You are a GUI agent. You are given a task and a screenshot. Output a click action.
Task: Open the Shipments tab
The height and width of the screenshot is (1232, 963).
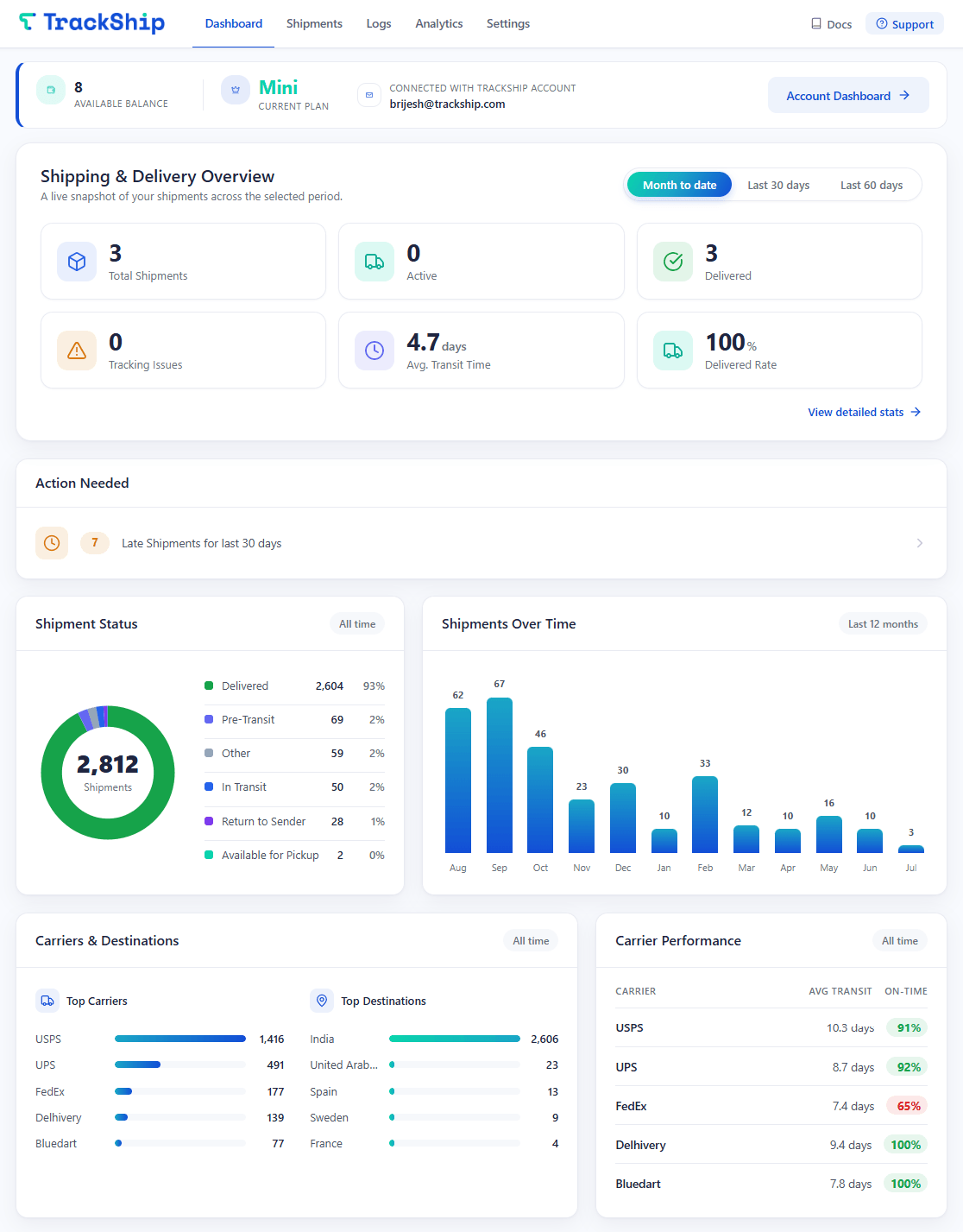pos(314,23)
